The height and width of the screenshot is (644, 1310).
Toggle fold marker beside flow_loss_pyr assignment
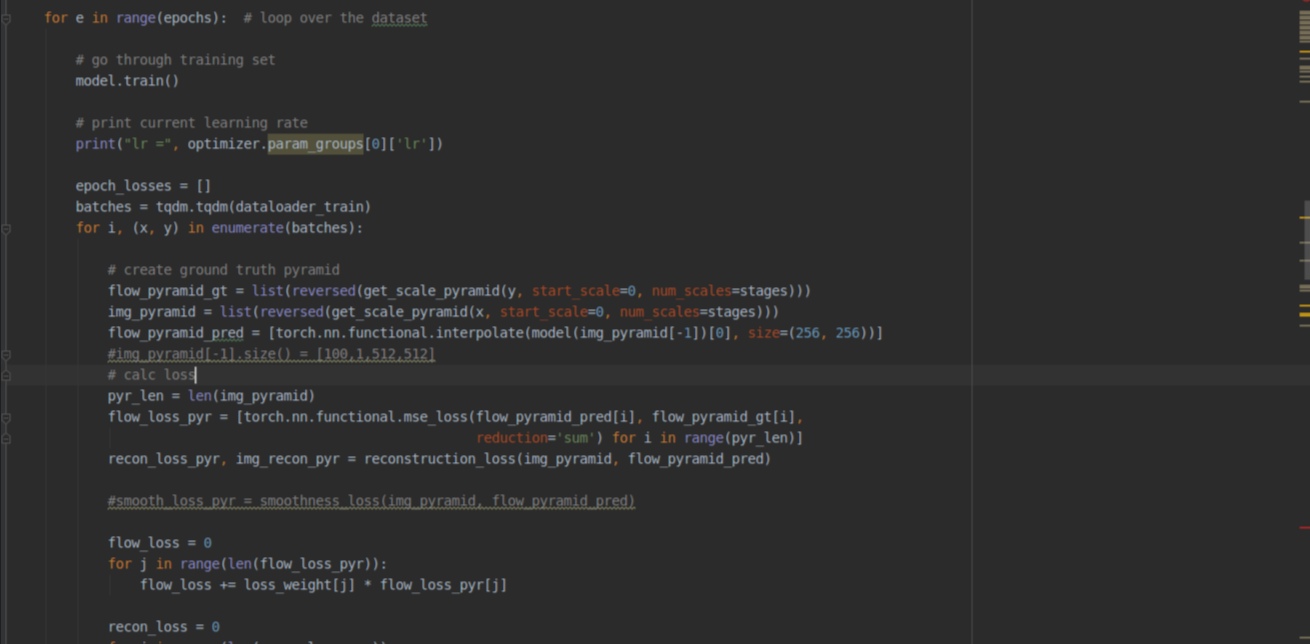pos(6,417)
